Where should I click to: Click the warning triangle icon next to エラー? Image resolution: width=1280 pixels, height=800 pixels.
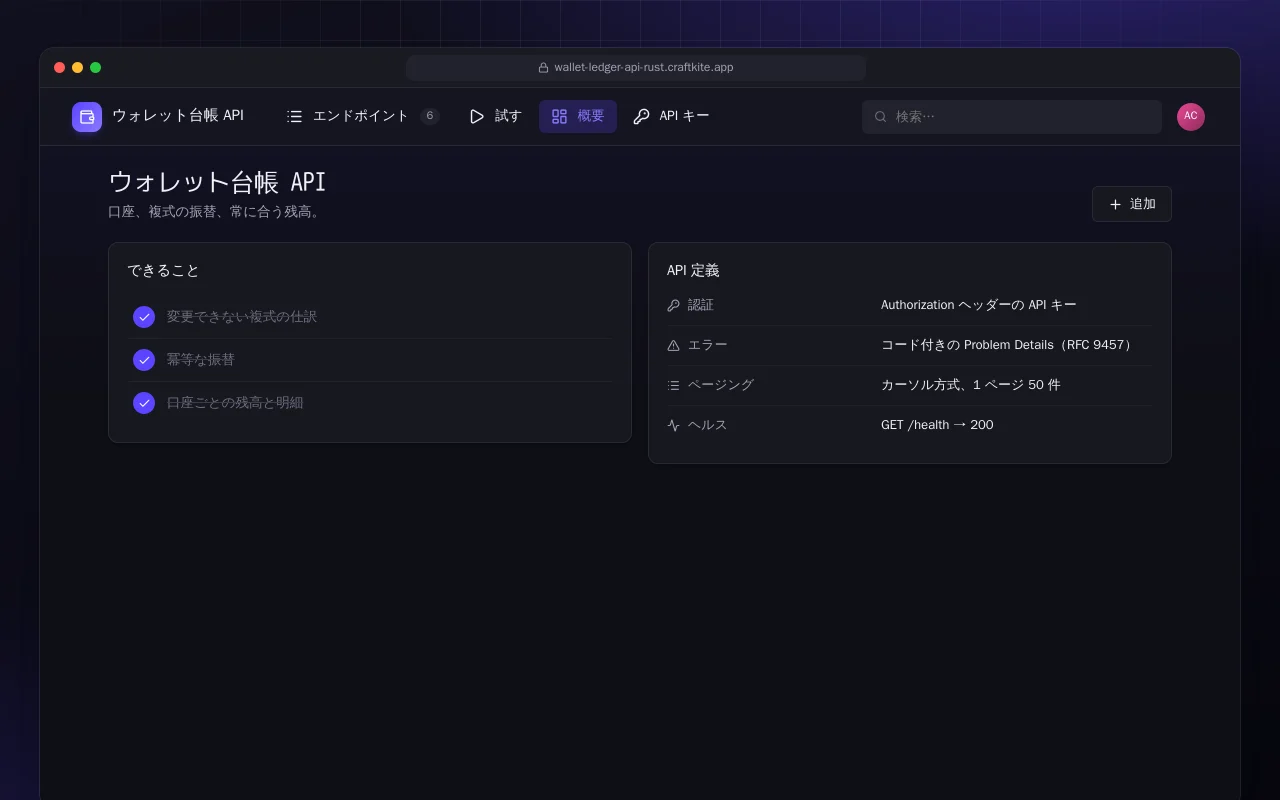673,345
